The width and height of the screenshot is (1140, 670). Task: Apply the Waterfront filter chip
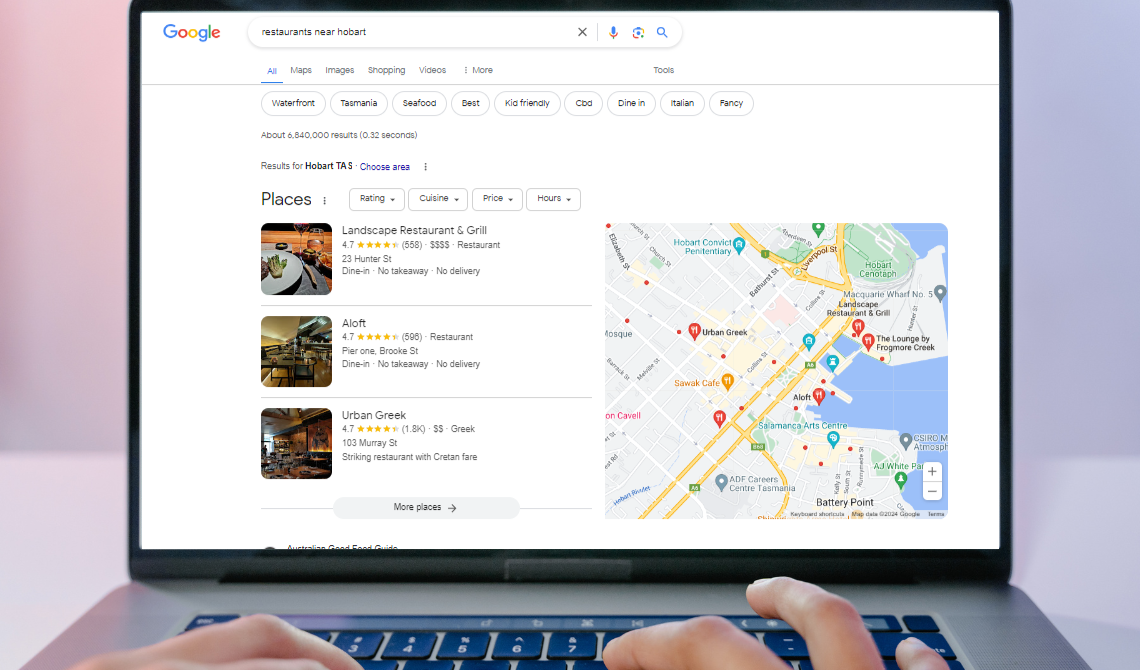tap(293, 103)
